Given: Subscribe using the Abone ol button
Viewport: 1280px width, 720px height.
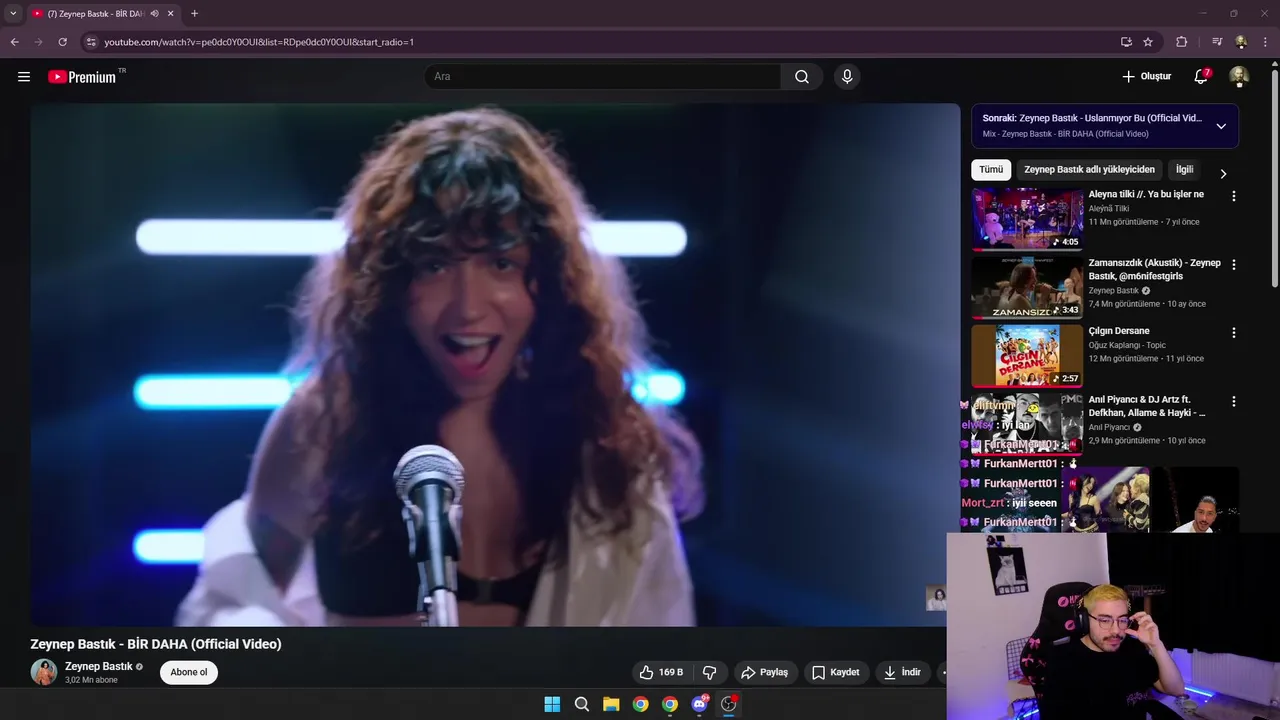Looking at the screenshot, I should click(x=189, y=672).
